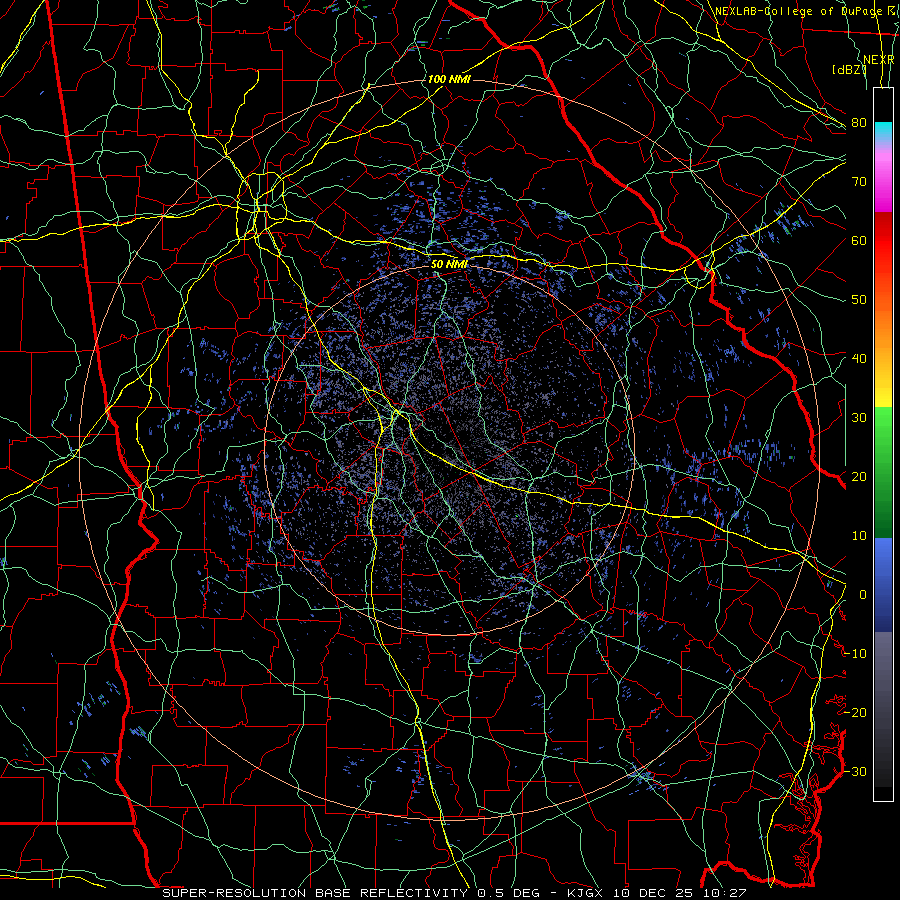The width and height of the screenshot is (900, 900).
Task: Select the 40 value on the dBZ scale
Action: [x=859, y=359]
